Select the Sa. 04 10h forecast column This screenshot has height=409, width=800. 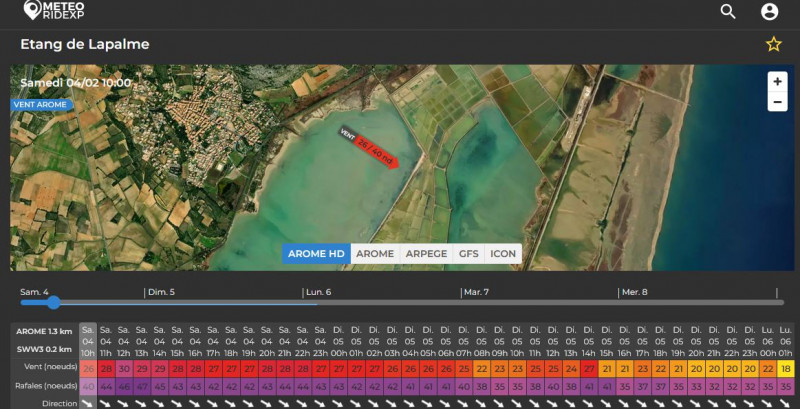(x=88, y=340)
